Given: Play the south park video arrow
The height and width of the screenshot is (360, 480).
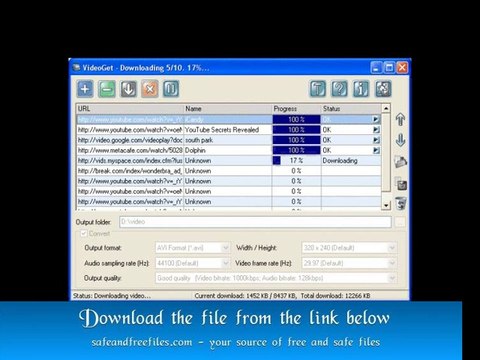Looking at the screenshot, I should coord(376,140).
